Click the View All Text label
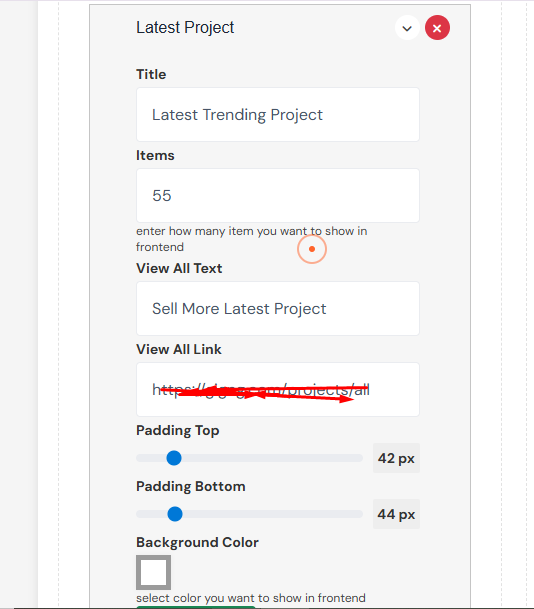534x609 pixels. click(179, 268)
